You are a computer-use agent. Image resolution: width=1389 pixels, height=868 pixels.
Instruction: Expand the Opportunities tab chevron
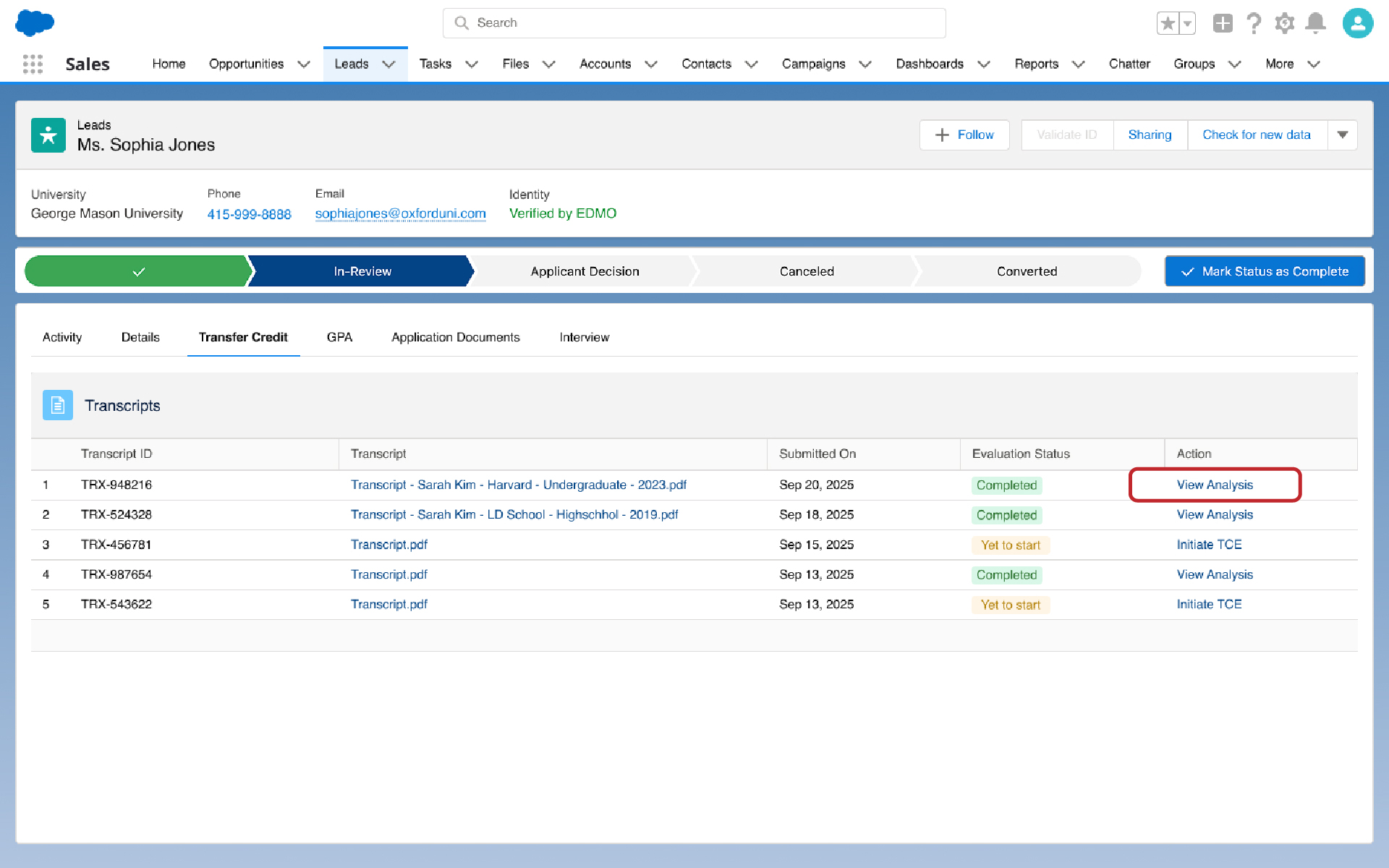tap(304, 64)
